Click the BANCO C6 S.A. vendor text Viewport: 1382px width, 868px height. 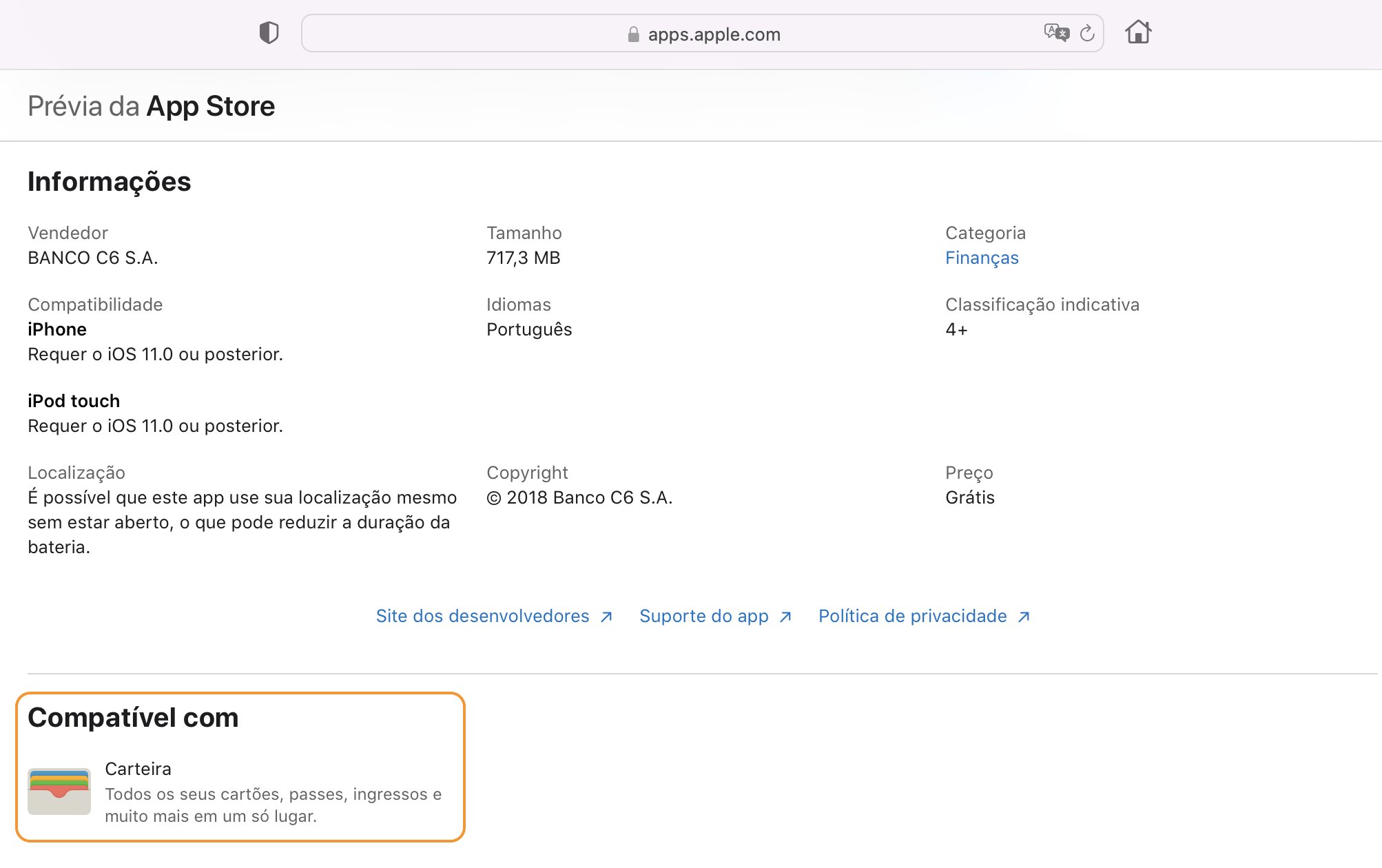pyautogui.click(x=93, y=258)
